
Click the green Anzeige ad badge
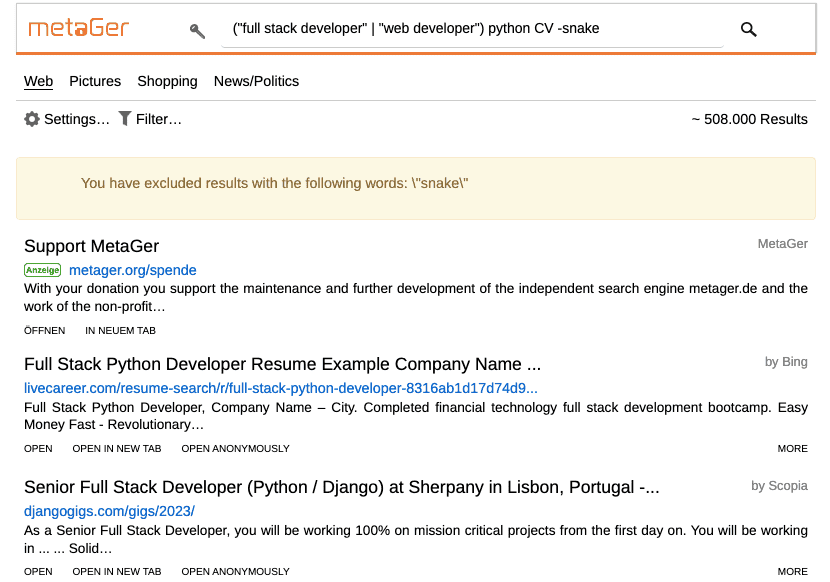point(43,270)
